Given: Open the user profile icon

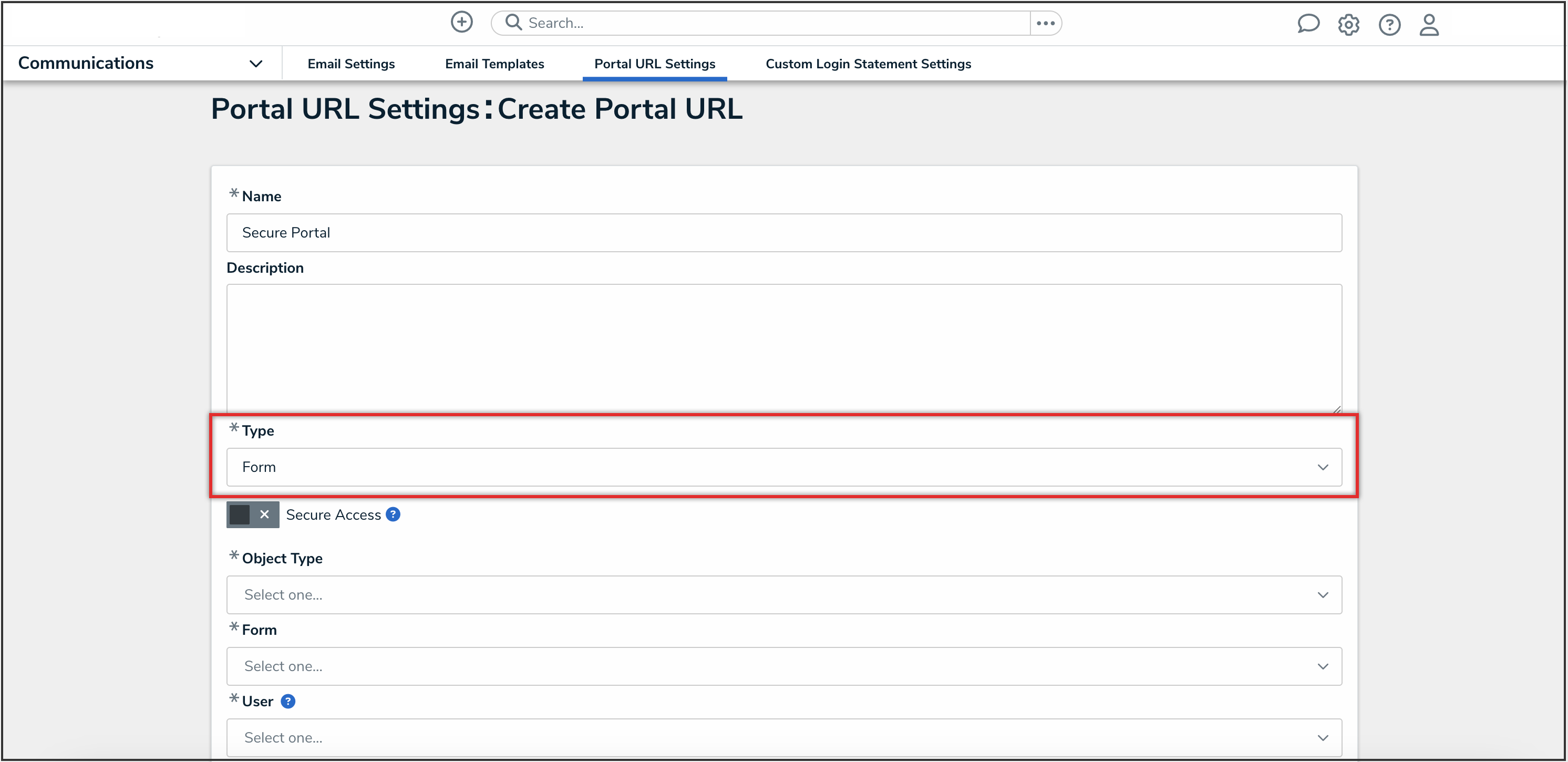Looking at the screenshot, I should 1429,25.
